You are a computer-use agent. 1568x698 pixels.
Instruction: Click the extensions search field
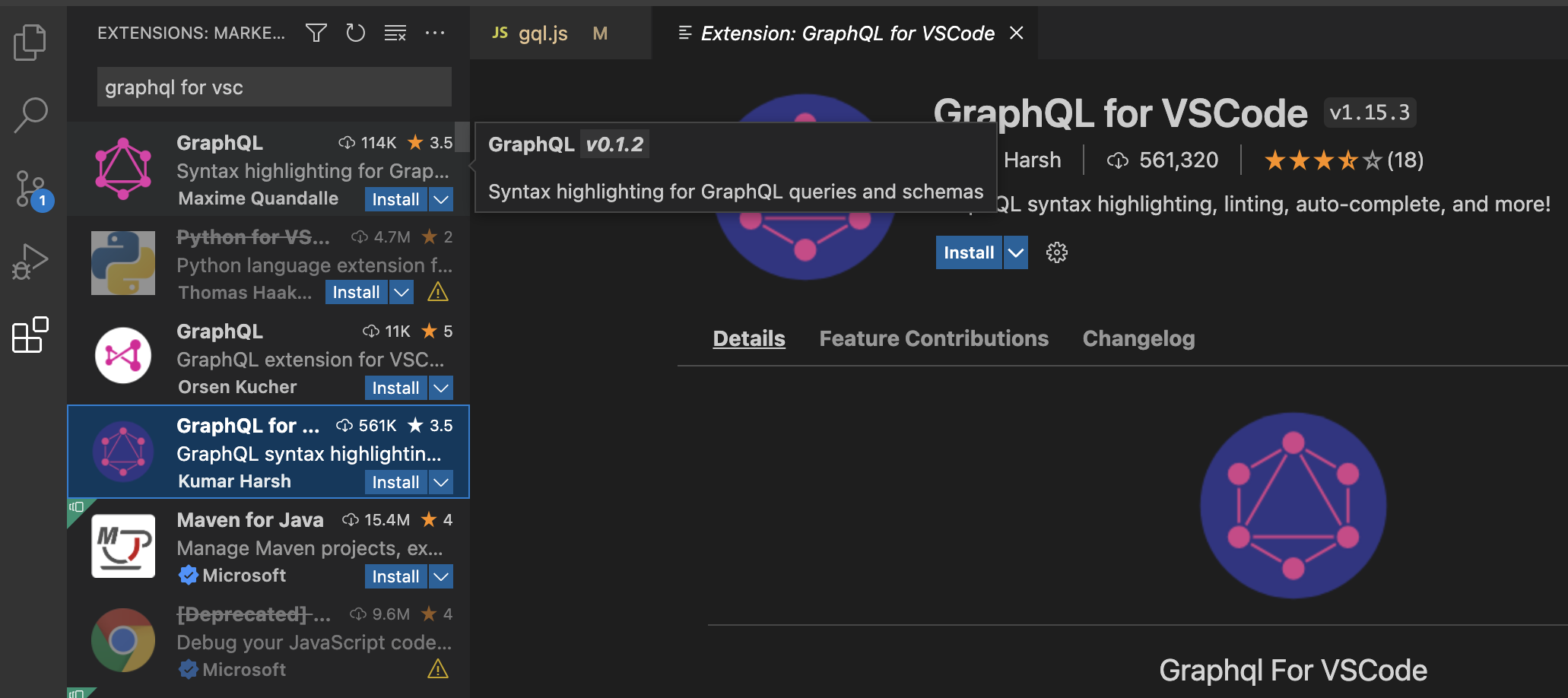coord(275,87)
